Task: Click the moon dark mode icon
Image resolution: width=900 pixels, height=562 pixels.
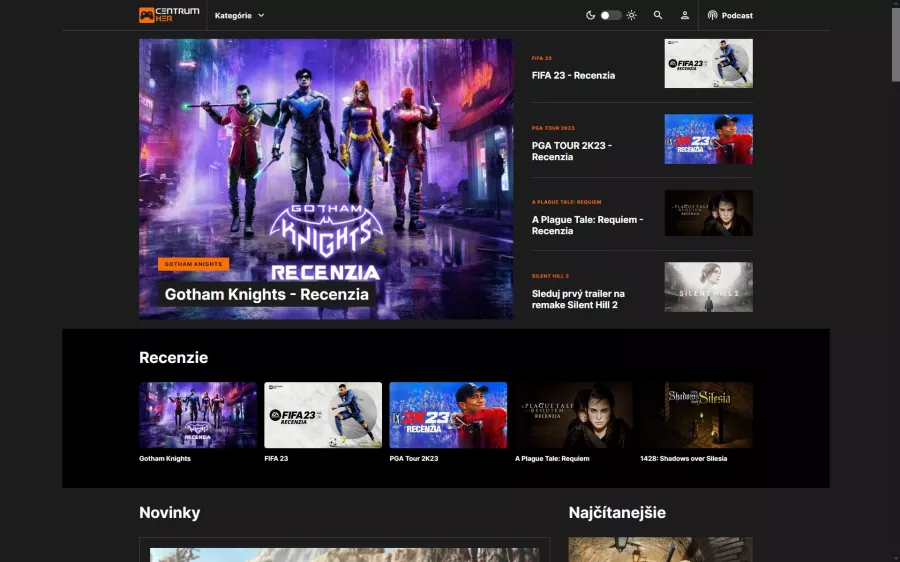Action: (590, 15)
